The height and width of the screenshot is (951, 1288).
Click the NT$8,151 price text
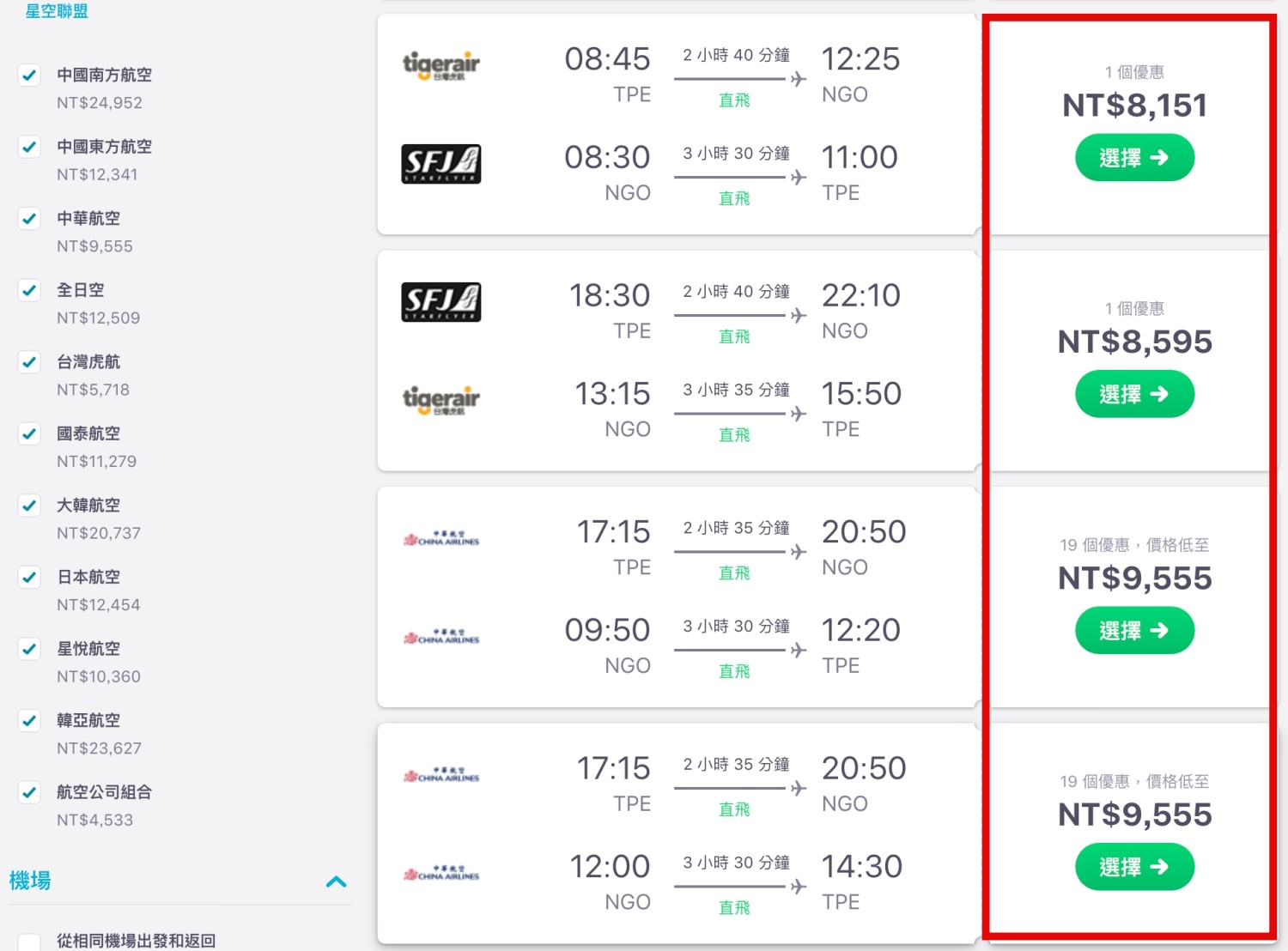click(1134, 106)
